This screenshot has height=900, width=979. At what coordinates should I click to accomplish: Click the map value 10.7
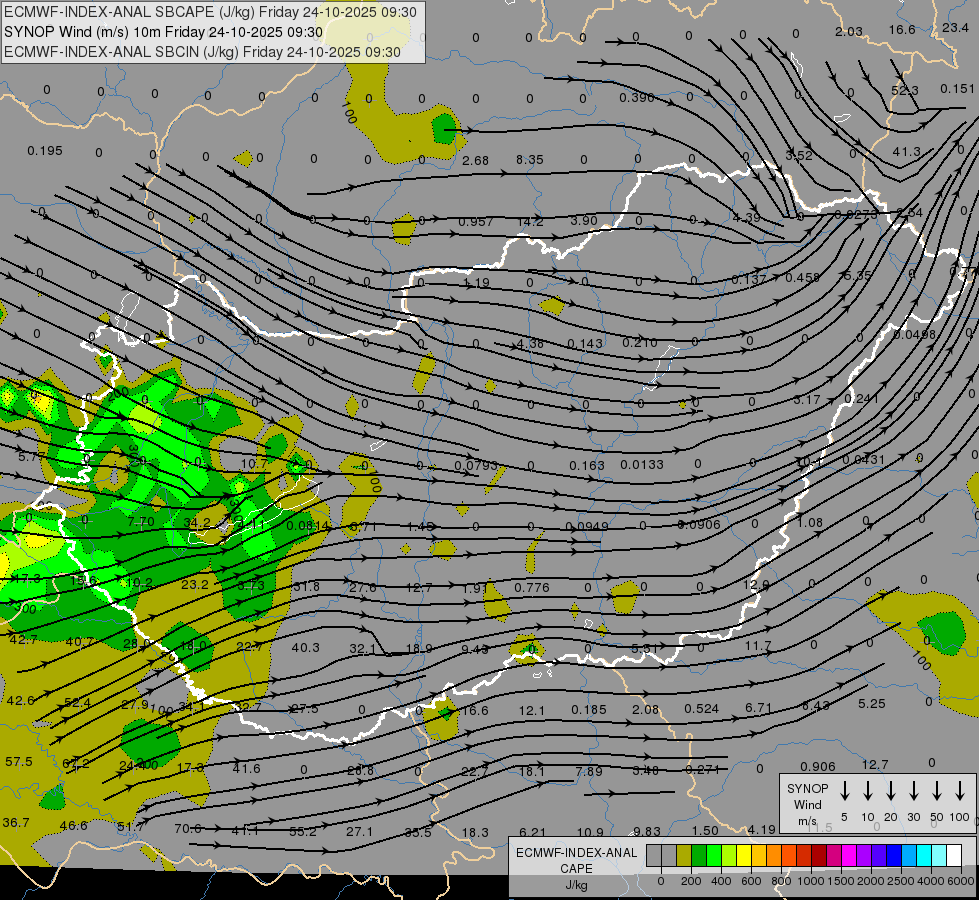pos(254,463)
